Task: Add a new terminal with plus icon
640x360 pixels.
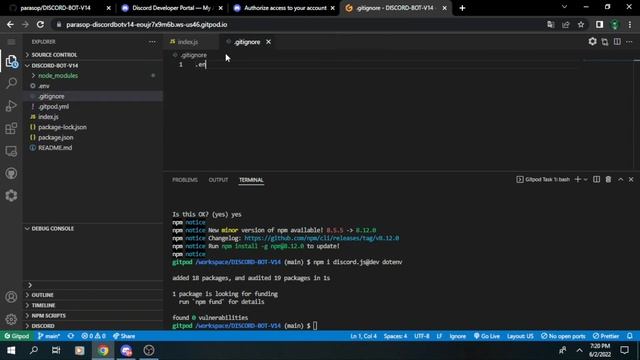Action: (x=578, y=180)
